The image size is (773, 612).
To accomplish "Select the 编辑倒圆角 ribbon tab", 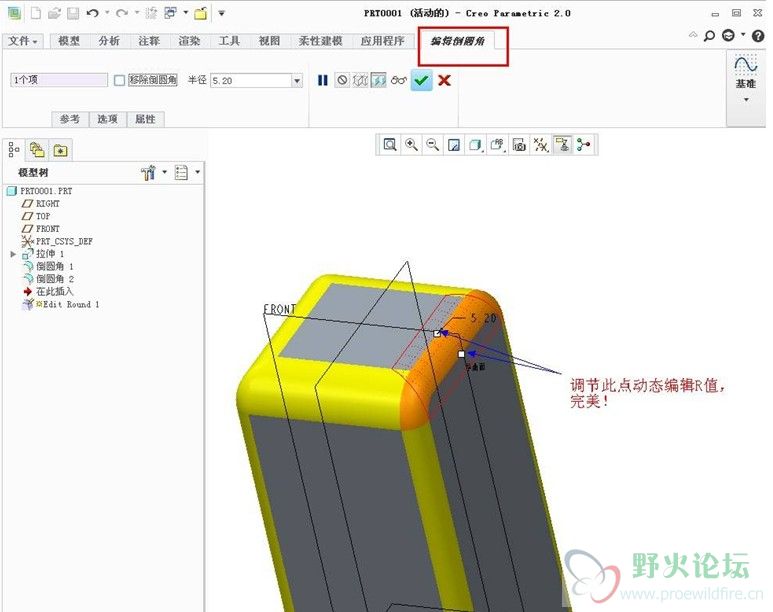I will [x=457, y=41].
